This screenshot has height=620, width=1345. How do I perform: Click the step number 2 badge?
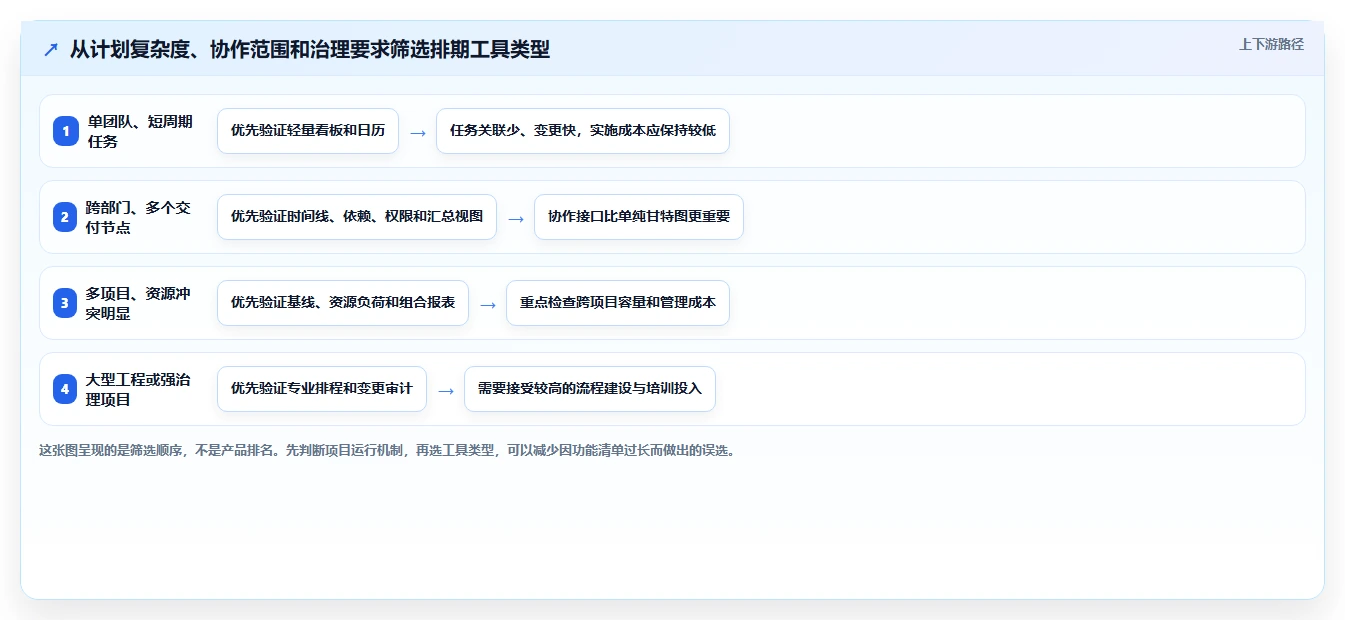pos(65,217)
